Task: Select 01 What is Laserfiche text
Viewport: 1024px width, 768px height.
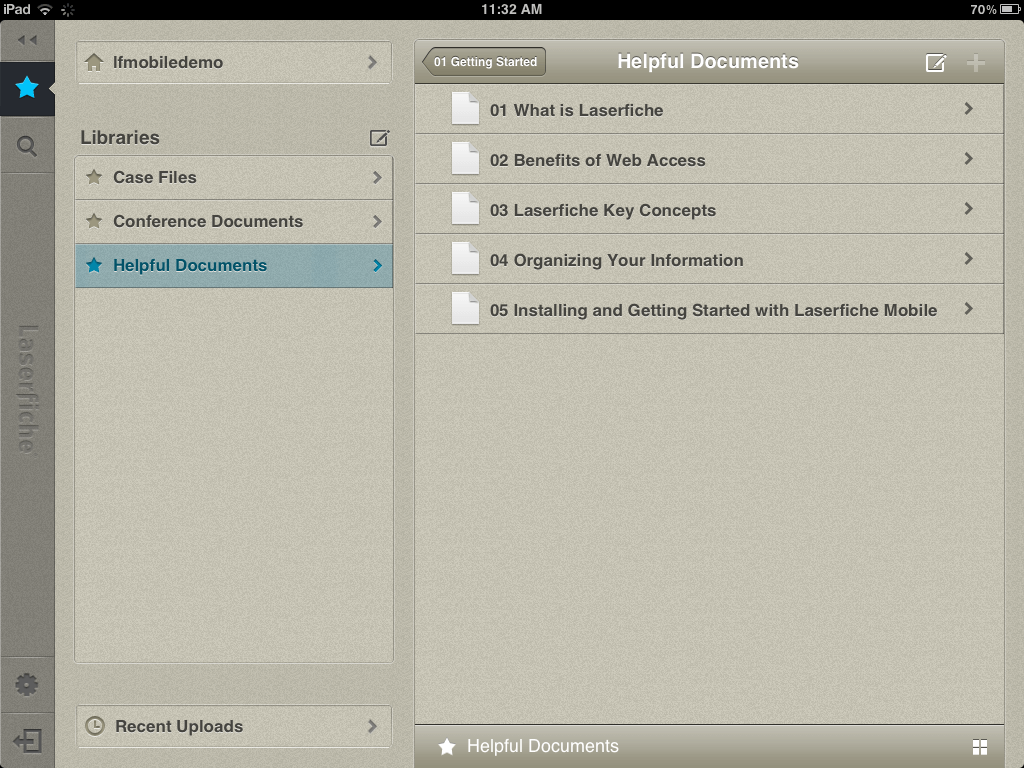Action: coord(577,110)
